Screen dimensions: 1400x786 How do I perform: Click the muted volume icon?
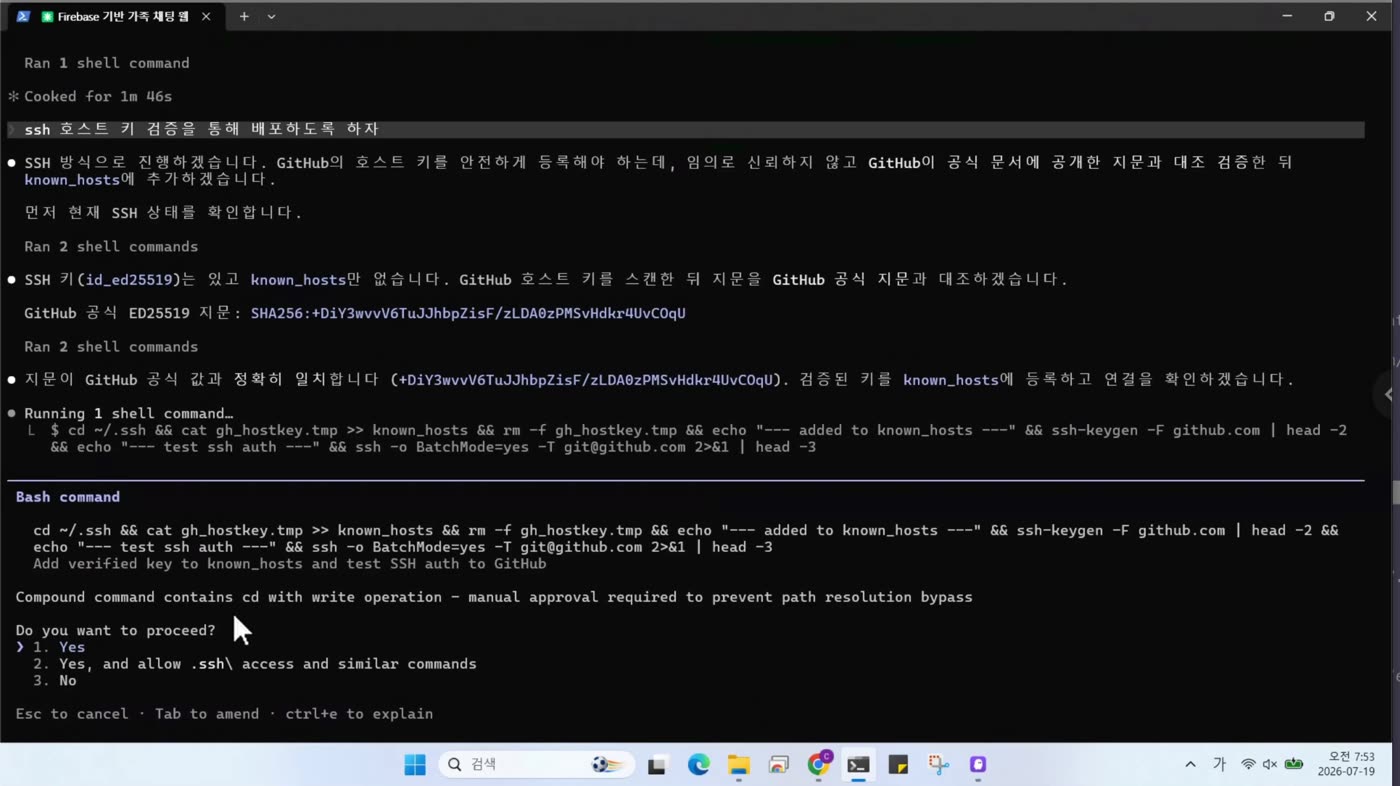tap(1270, 765)
